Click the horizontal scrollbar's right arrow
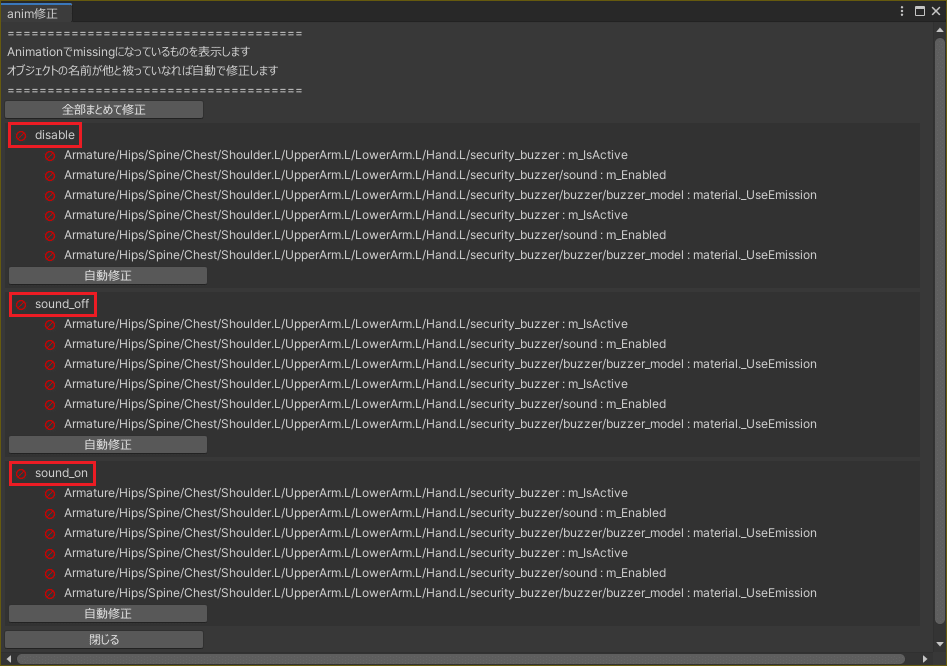 pos(925,658)
